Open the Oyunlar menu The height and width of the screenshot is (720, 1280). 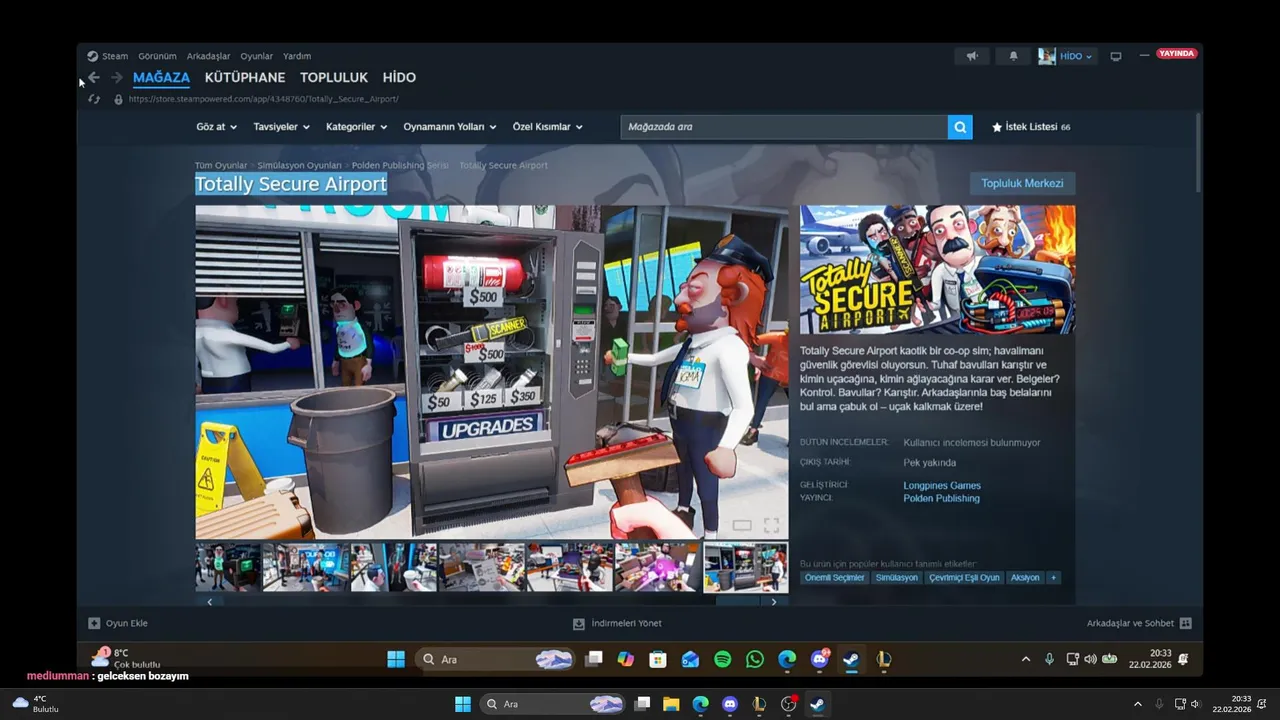pos(257,56)
